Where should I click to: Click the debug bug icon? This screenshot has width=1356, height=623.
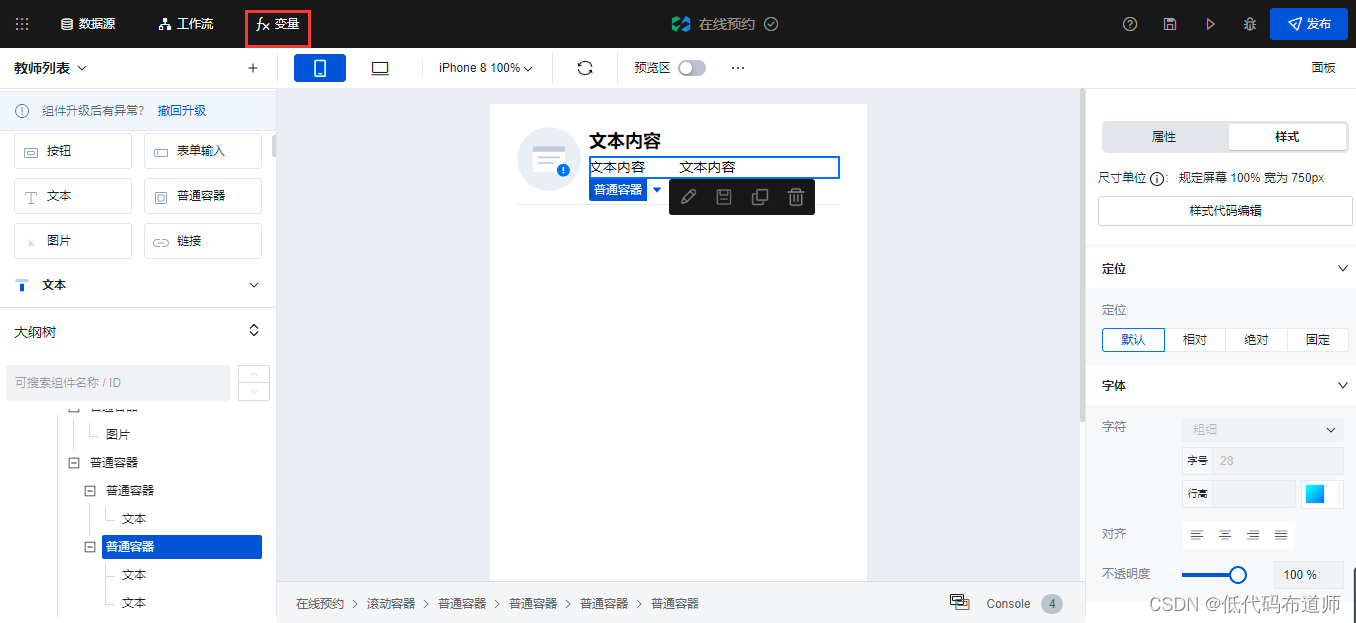point(1250,24)
